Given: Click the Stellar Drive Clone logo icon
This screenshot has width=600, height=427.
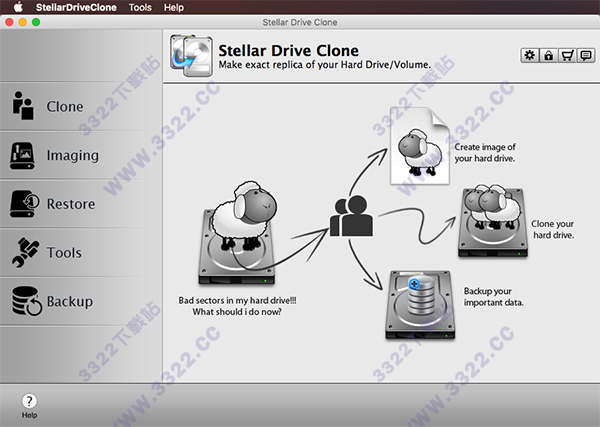Looking at the screenshot, I should pyautogui.click(x=191, y=55).
